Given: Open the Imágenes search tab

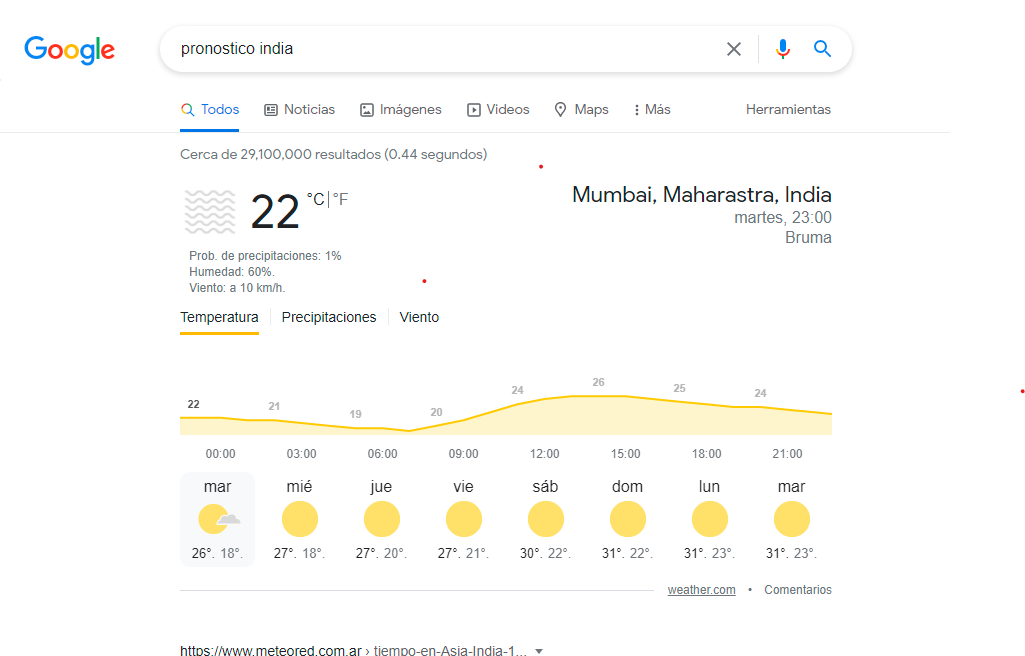Looking at the screenshot, I should tap(401, 110).
